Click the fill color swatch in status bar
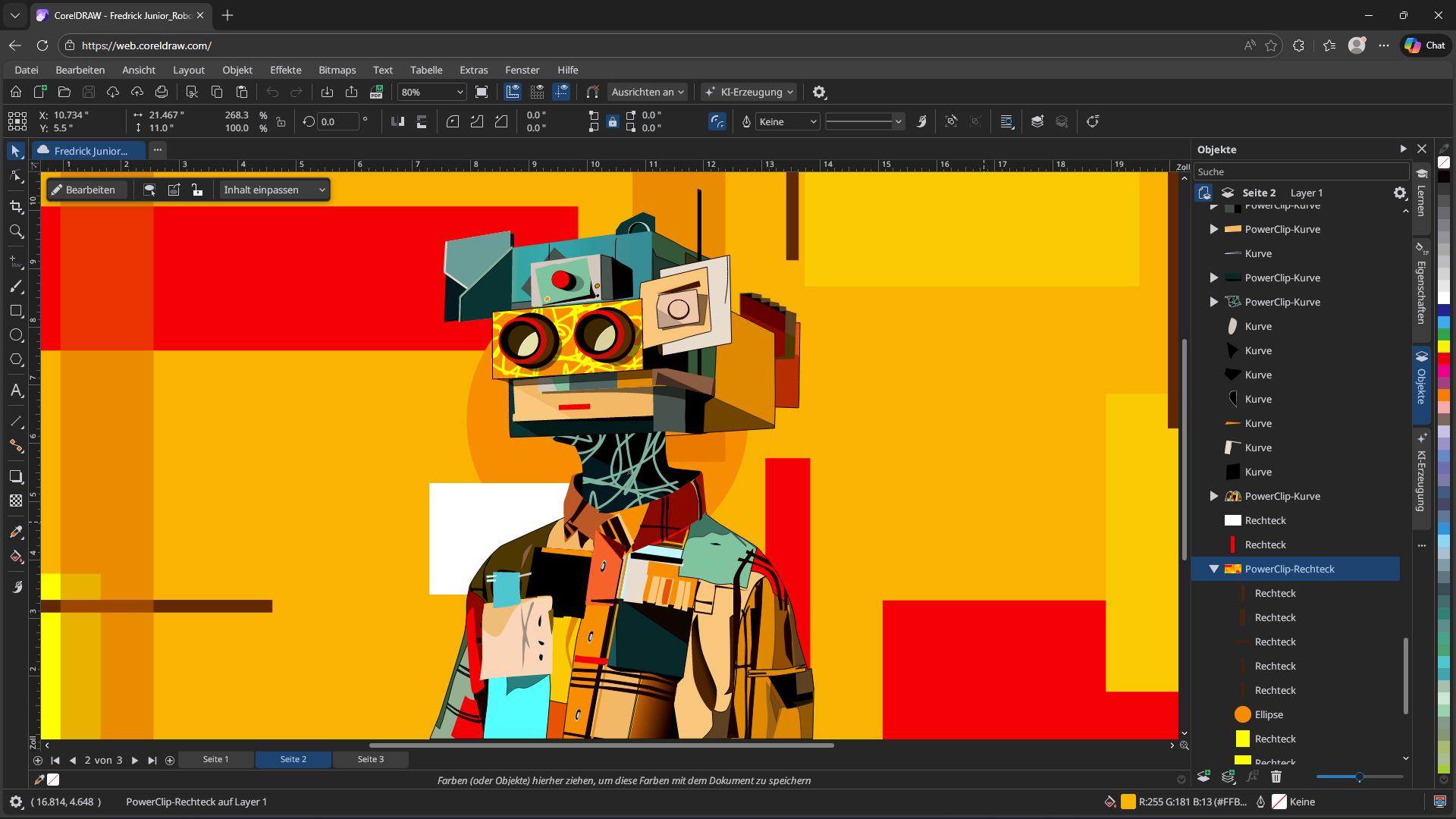The image size is (1456, 819). [x=1129, y=802]
